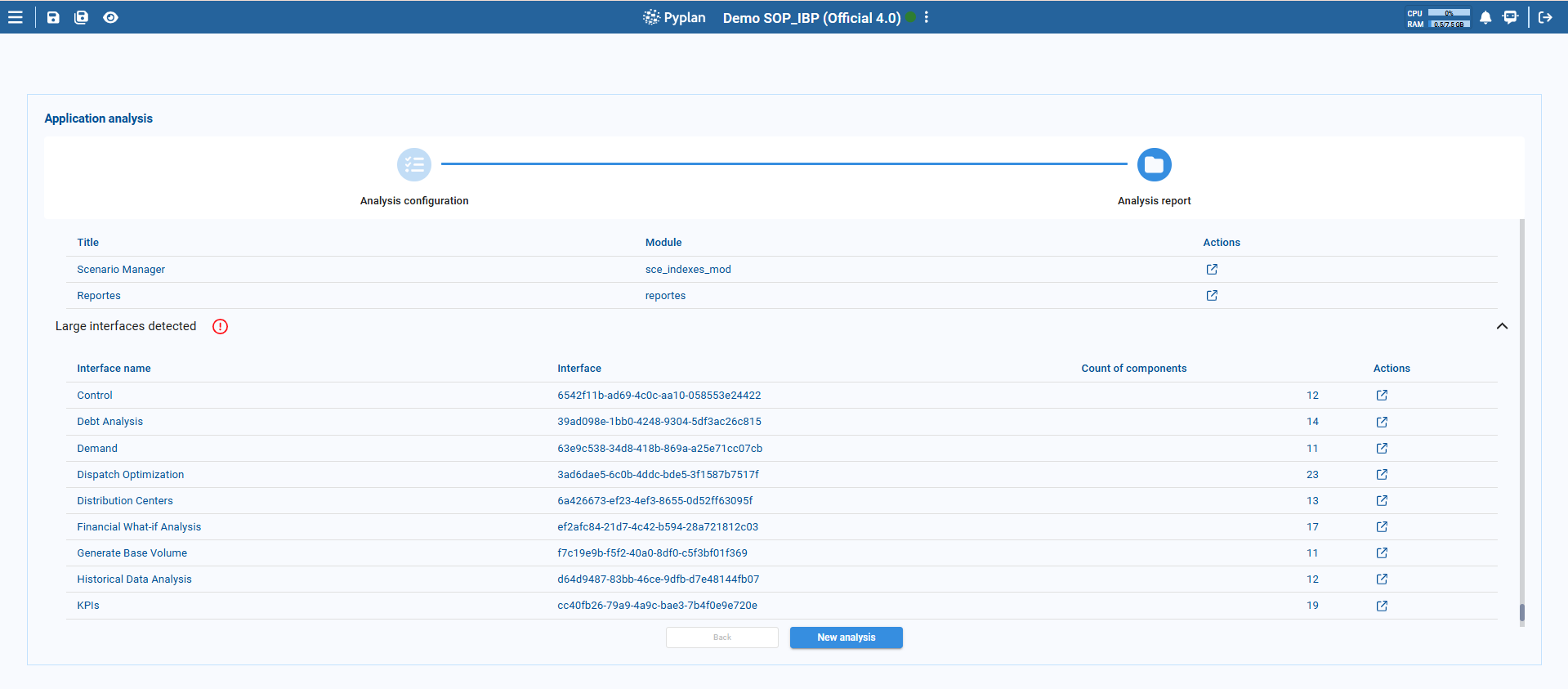
Task: Go to the Analysis configuration step
Action: click(414, 164)
